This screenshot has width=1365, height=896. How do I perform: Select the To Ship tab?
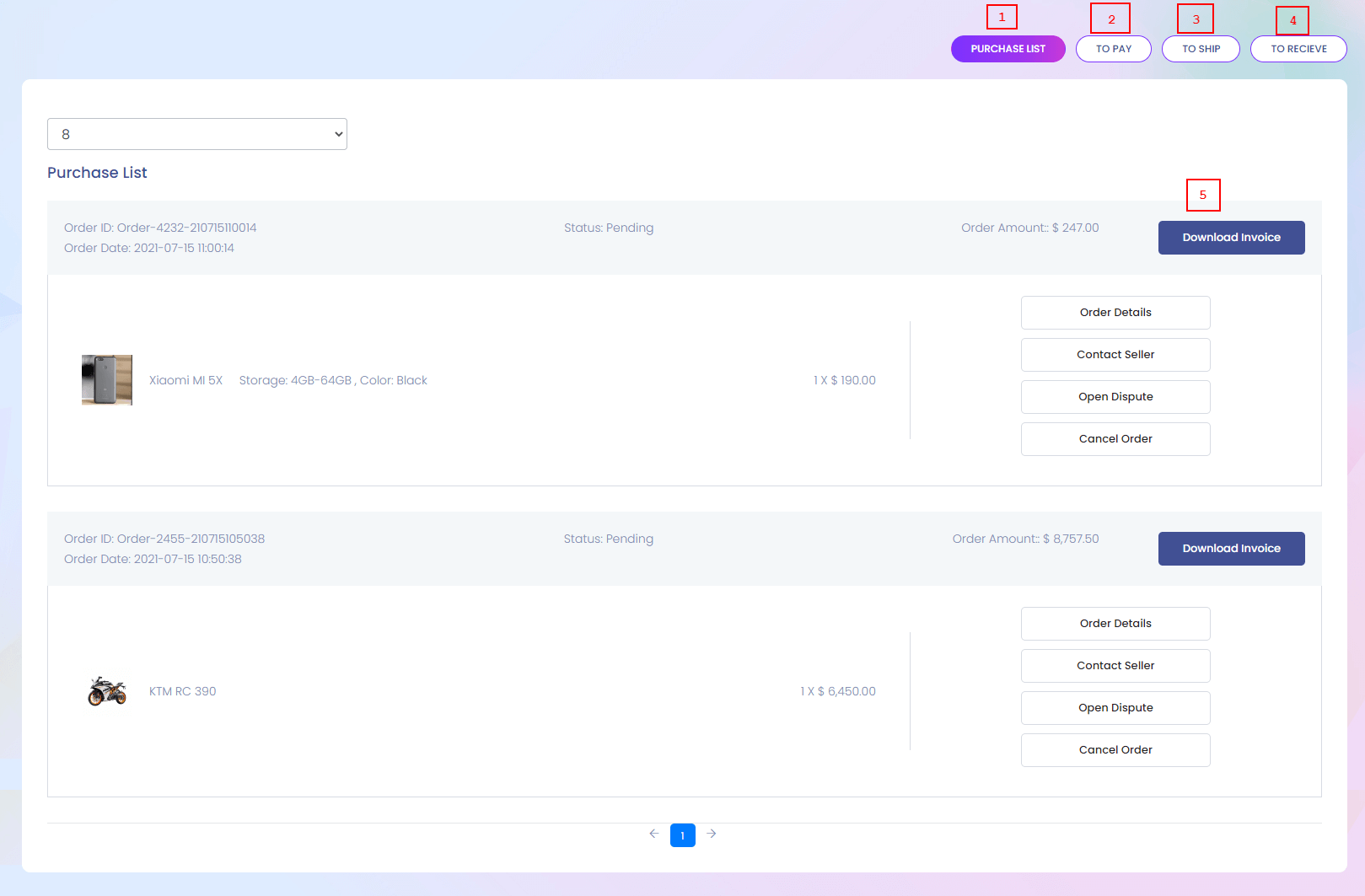pos(1201,49)
